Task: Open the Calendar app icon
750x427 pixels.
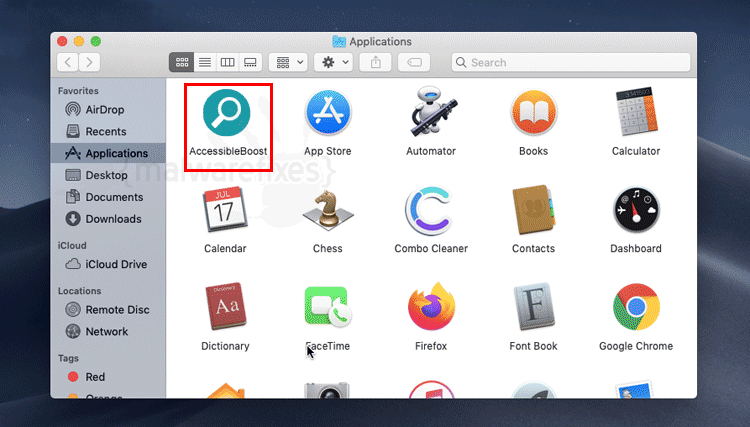Action: pyautogui.click(x=225, y=209)
